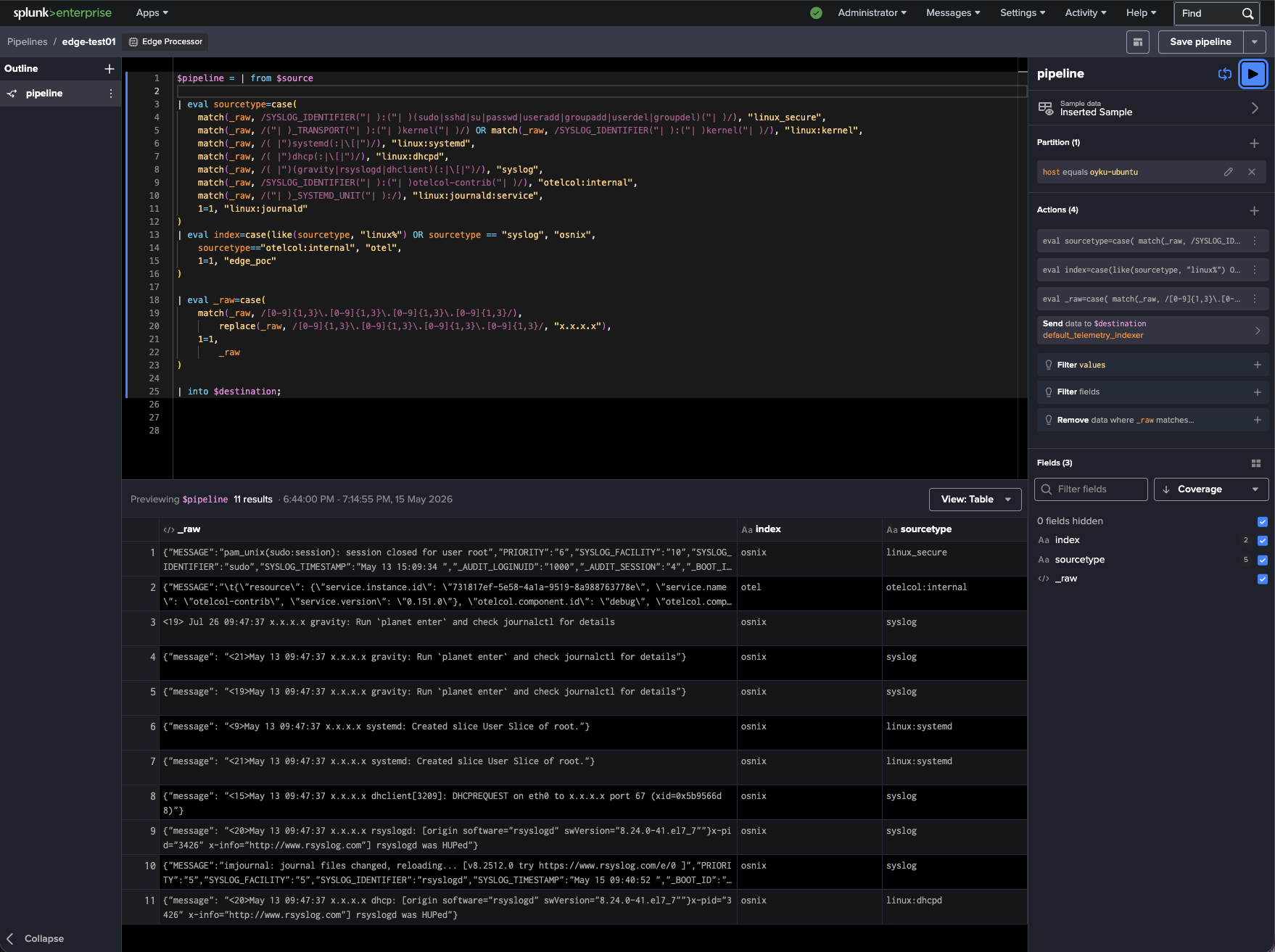1275x952 pixels.
Task: Click the Edge Processor badge icon
Action: click(x=133, y=42)
